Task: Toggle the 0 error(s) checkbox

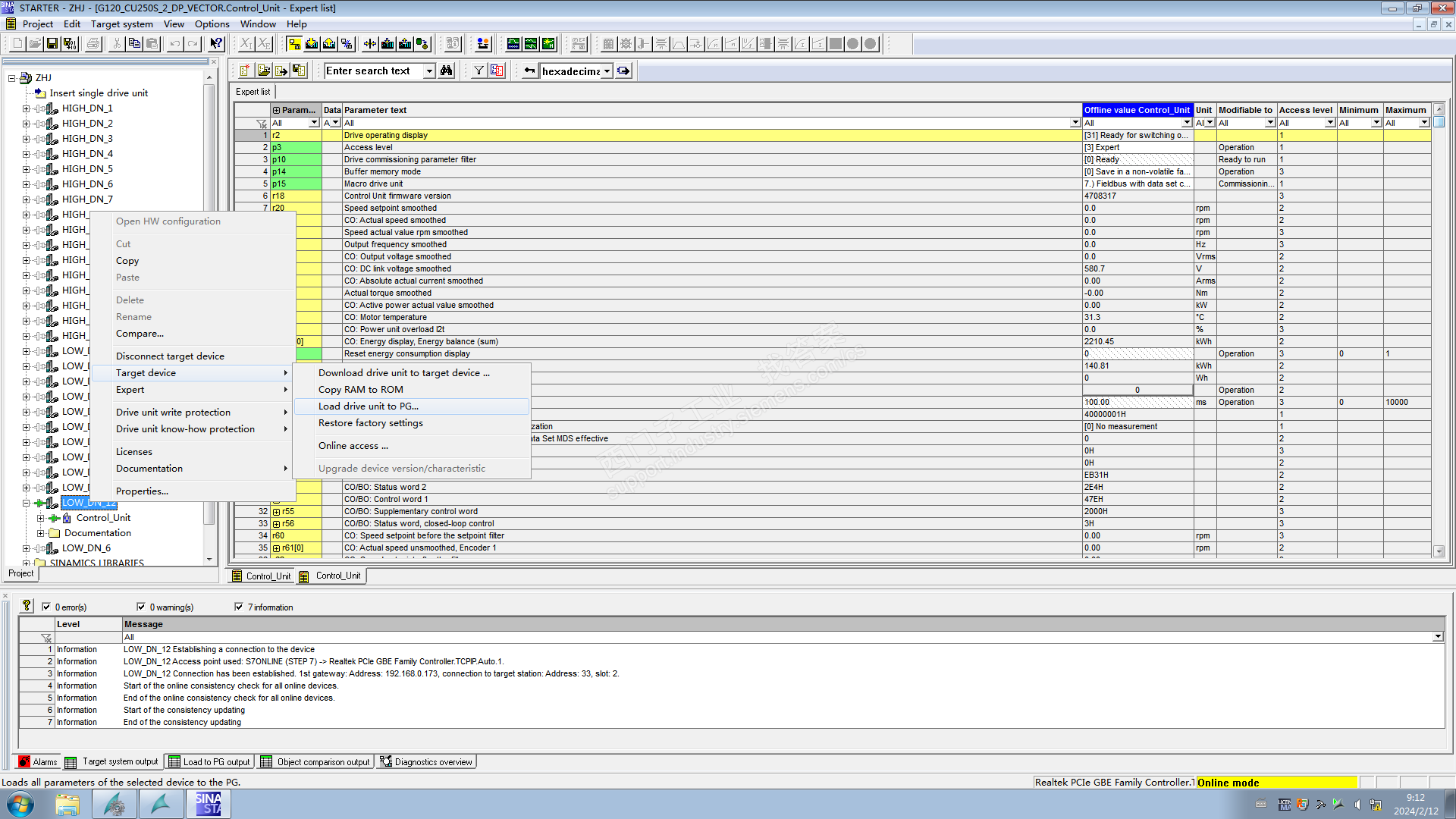Action: point(46,607)
